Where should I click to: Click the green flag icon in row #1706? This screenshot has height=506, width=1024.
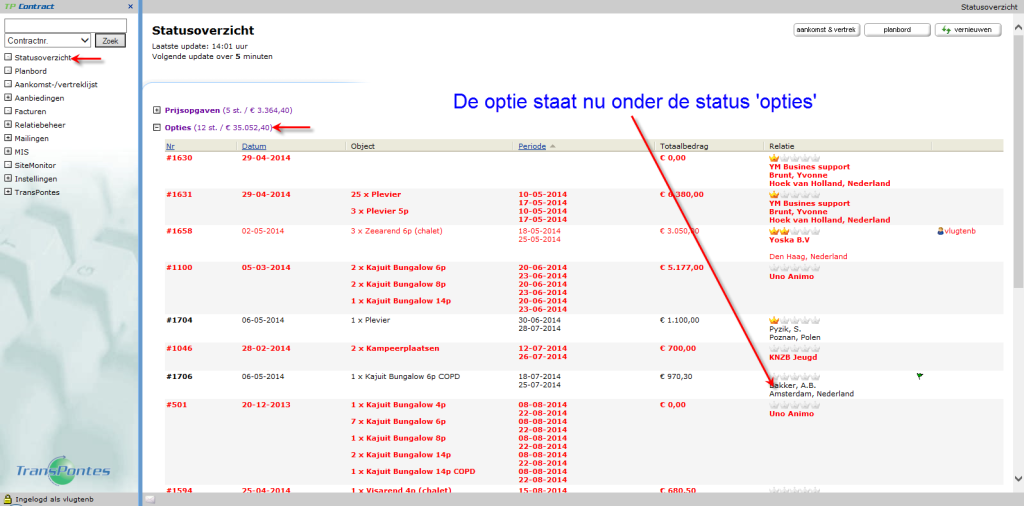[919, 375]
